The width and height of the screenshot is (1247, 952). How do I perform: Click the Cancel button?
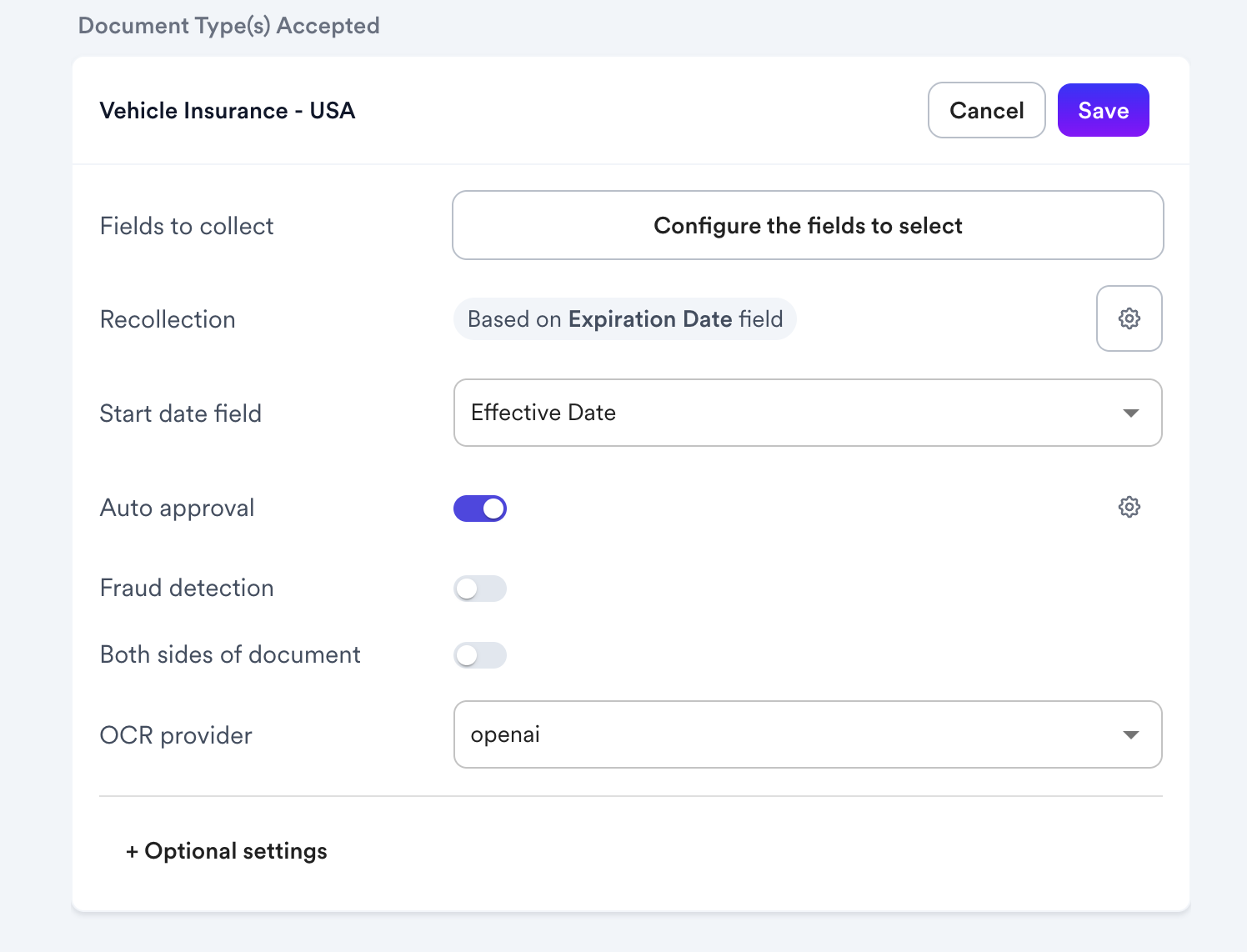(987, 110)
